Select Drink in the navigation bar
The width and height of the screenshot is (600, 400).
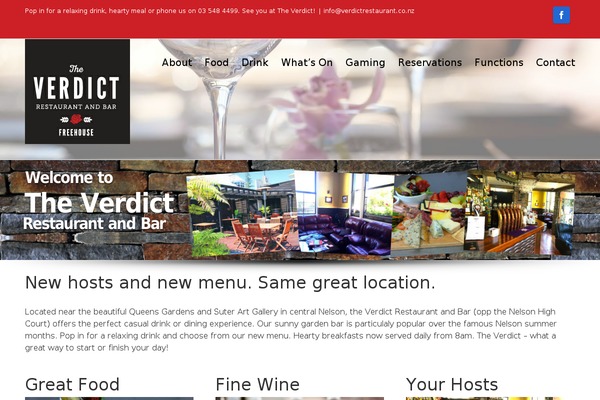(x=255, y=62)
